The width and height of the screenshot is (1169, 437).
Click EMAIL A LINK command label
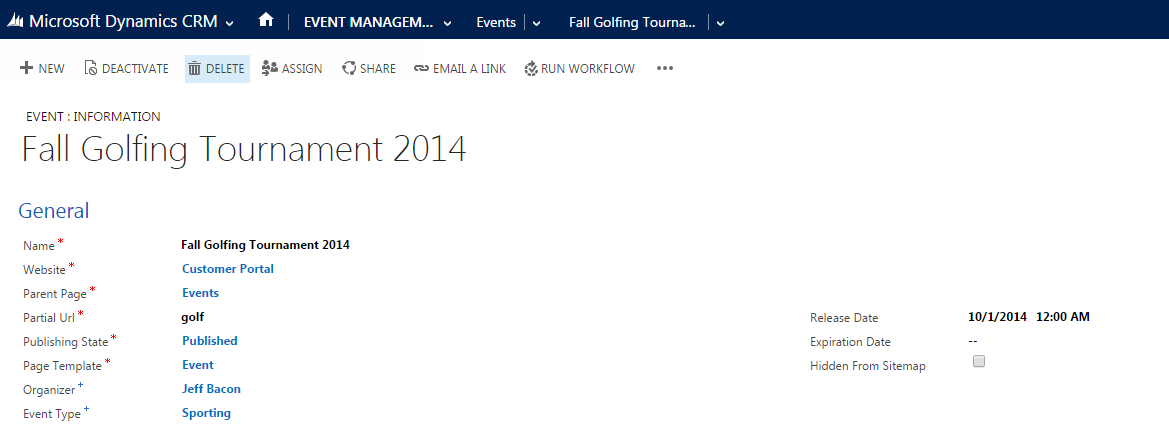[x=470, y=69]
